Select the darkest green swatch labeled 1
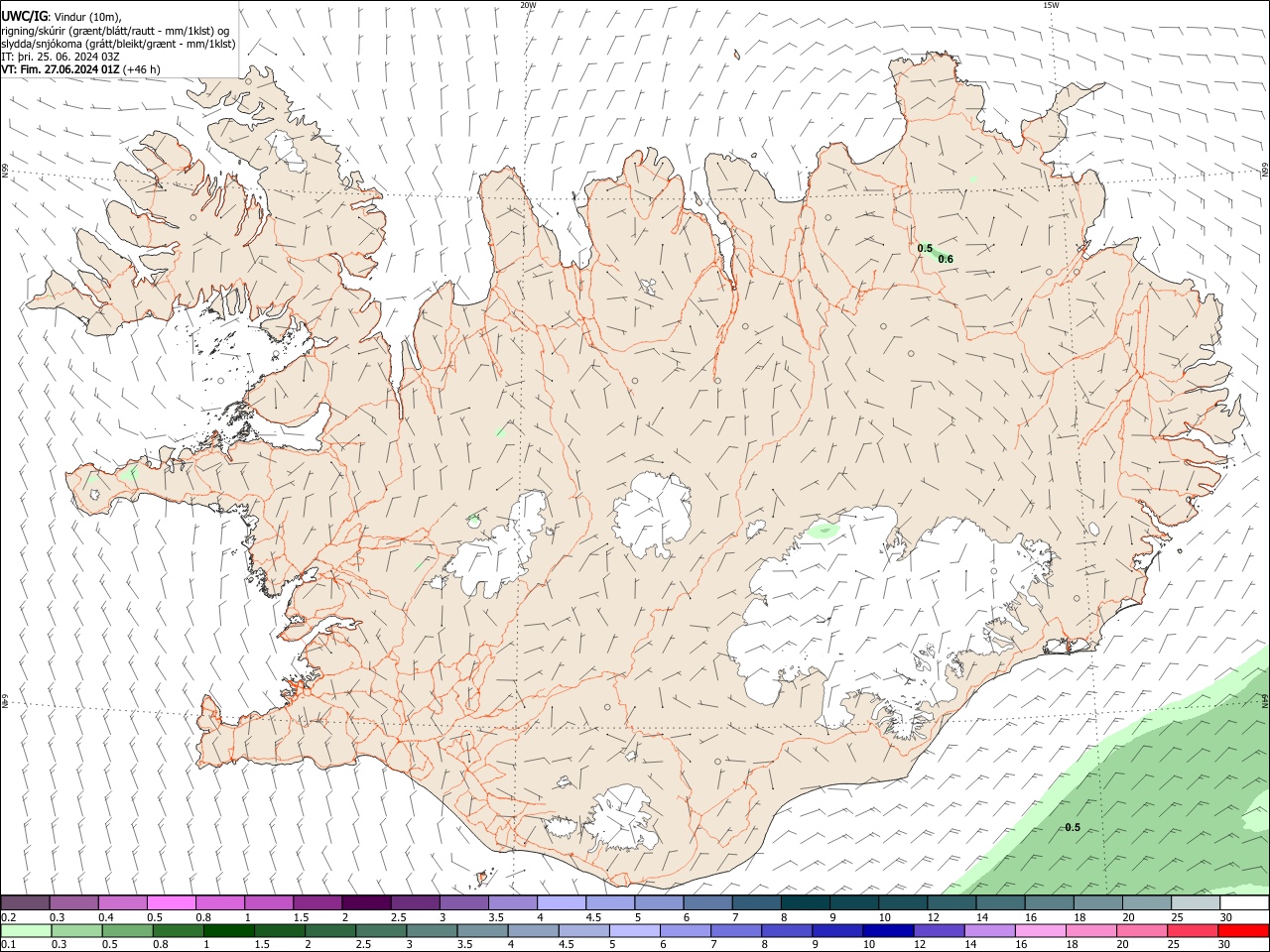The height and width of the screenshot is (952, 1270). tap(228, 930)
